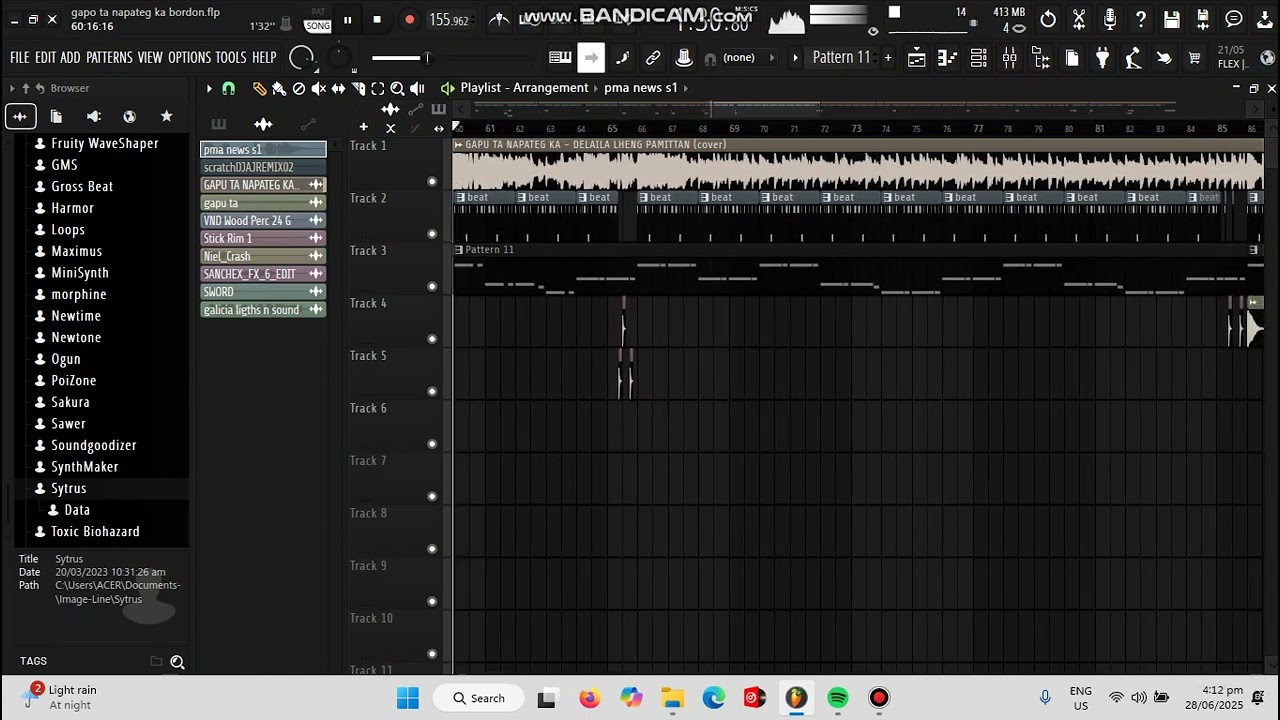The width and height of the screenshot is (1280, 720).
Task: Stop playback with the stop button
Action: [376, 19]
